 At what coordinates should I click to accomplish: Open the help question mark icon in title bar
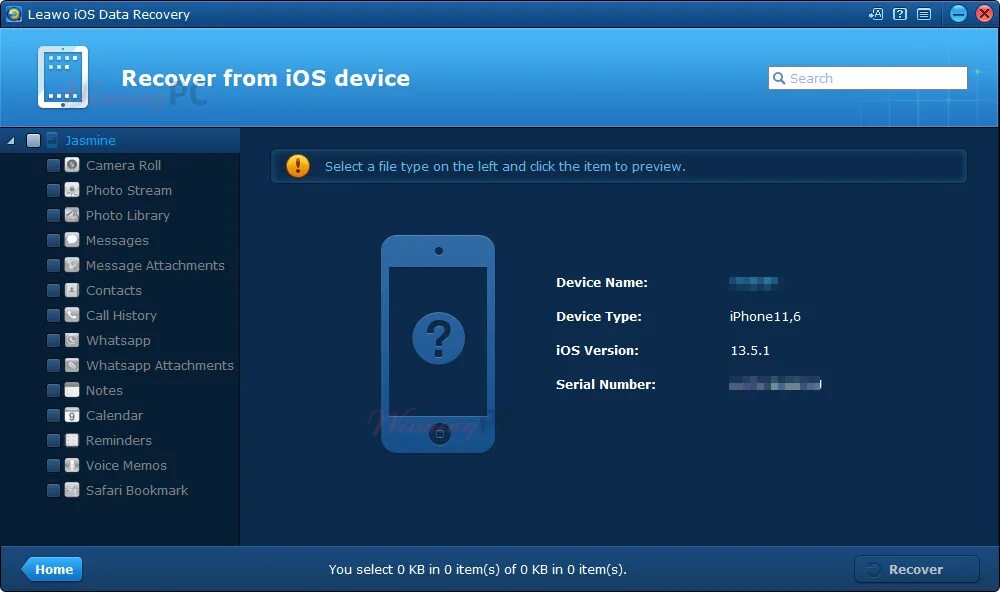pos(900,14)
